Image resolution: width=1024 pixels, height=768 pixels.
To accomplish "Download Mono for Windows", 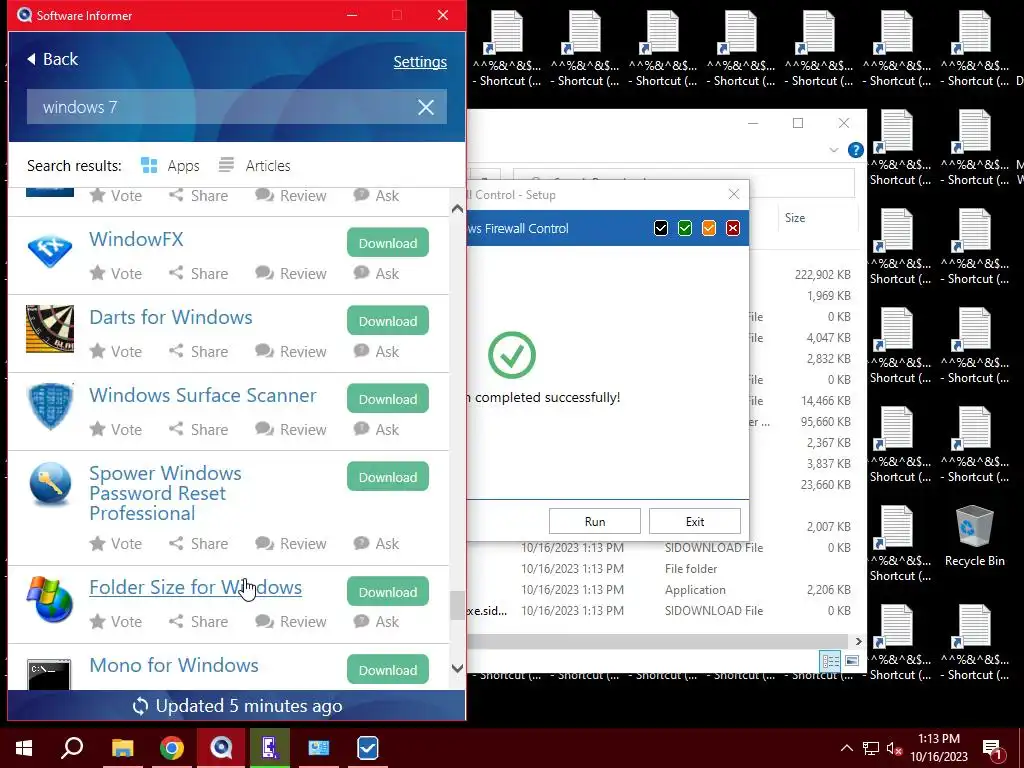I will click(388, 669).
